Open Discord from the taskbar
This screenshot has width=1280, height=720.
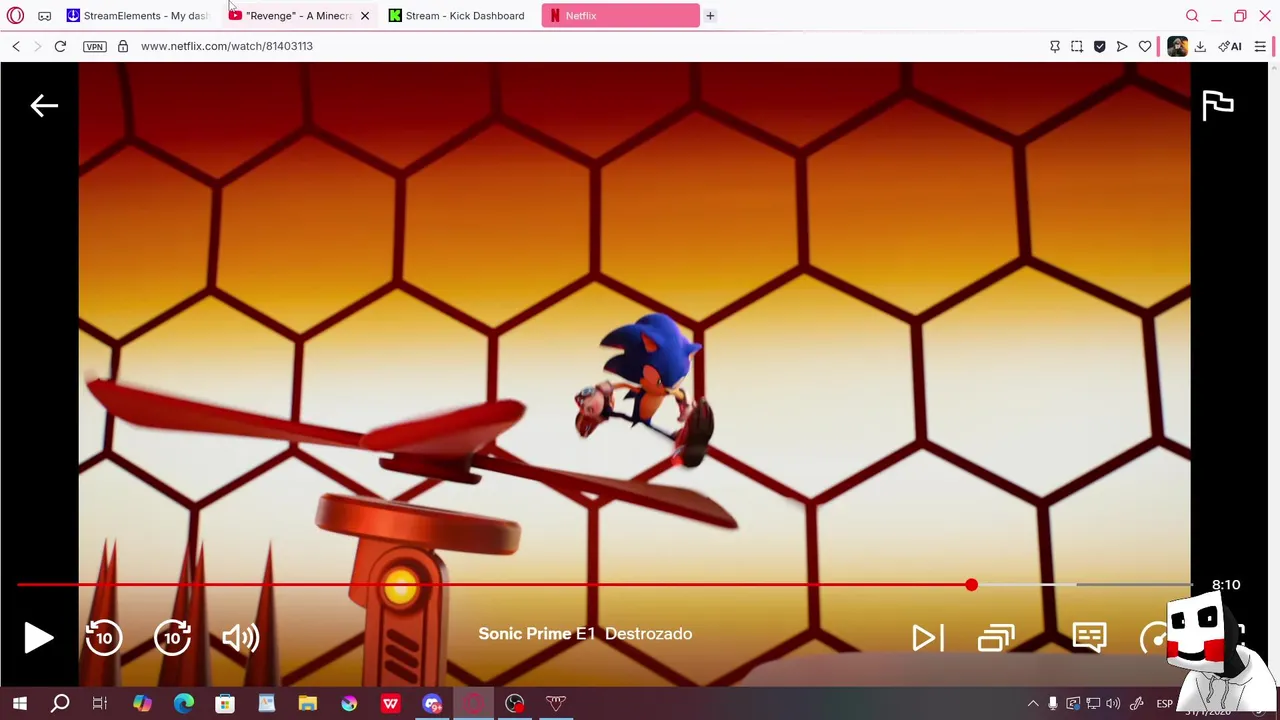pyautogui.click(x=432, y=704)
